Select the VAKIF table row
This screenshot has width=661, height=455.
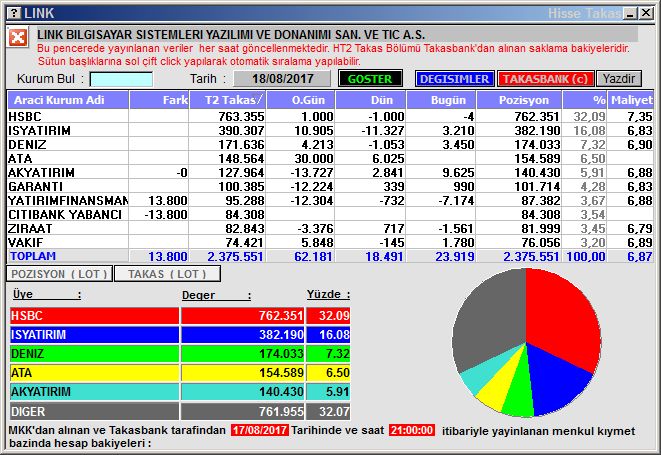(330, 242)
